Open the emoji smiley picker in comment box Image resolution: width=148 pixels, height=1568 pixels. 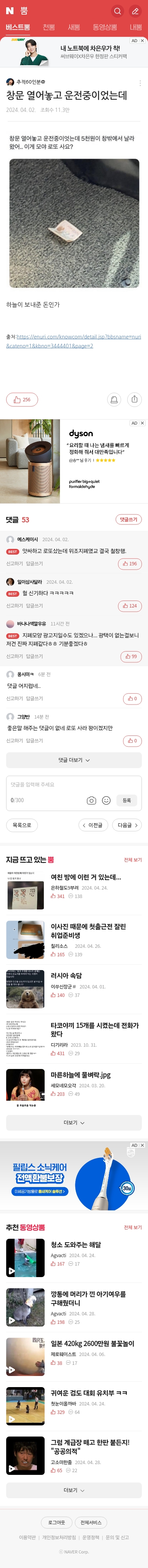click(106, 800)
